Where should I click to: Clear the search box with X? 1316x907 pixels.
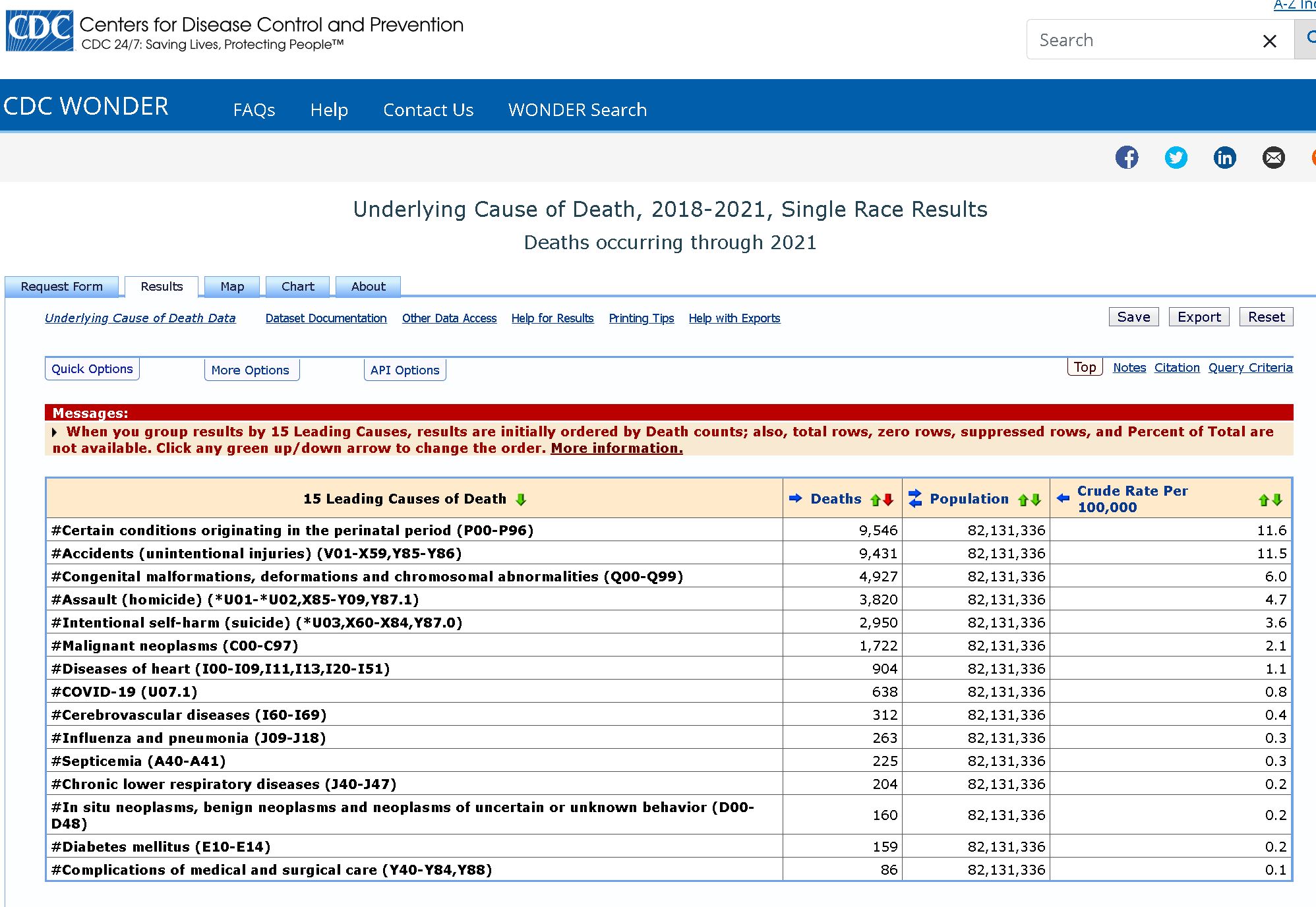tap(1269, 41)
